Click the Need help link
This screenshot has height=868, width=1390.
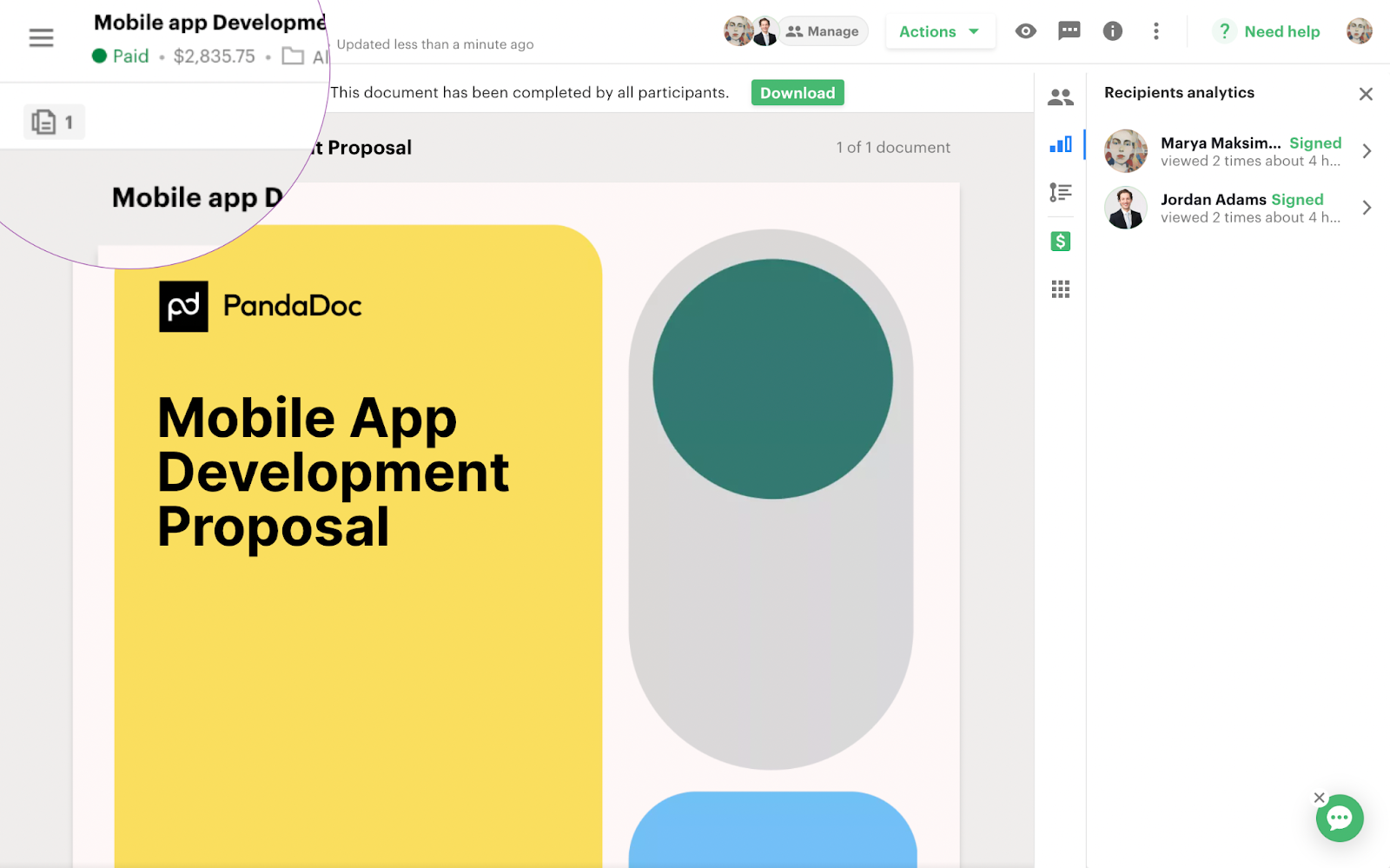[x=1281, y=32]
